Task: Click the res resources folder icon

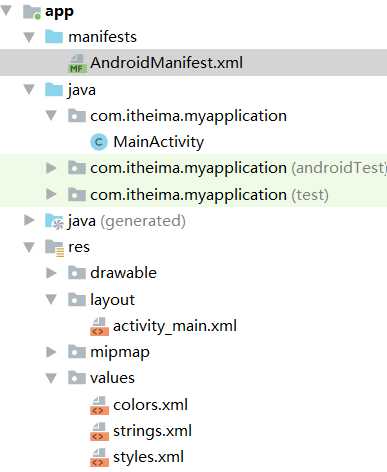Action: [x=54, y=248]
